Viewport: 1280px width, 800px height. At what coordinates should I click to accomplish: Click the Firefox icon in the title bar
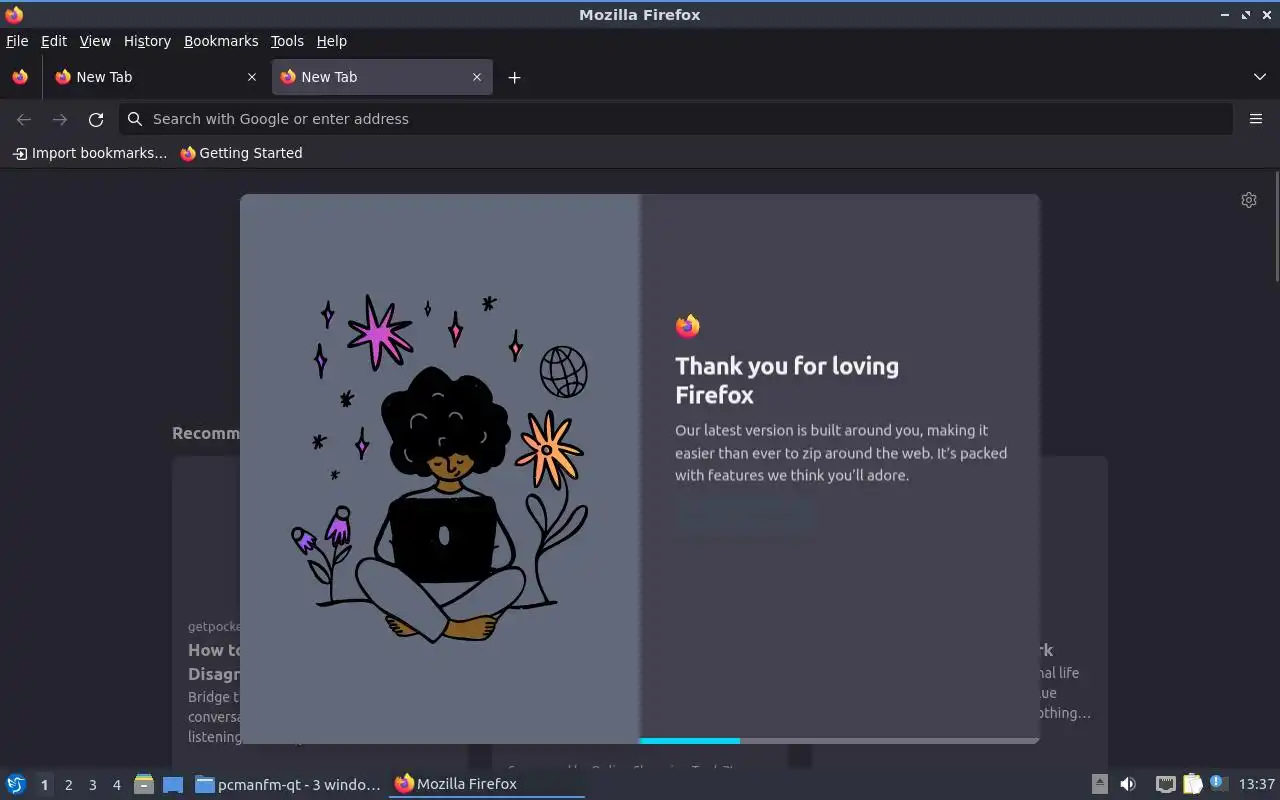point(14,15)
